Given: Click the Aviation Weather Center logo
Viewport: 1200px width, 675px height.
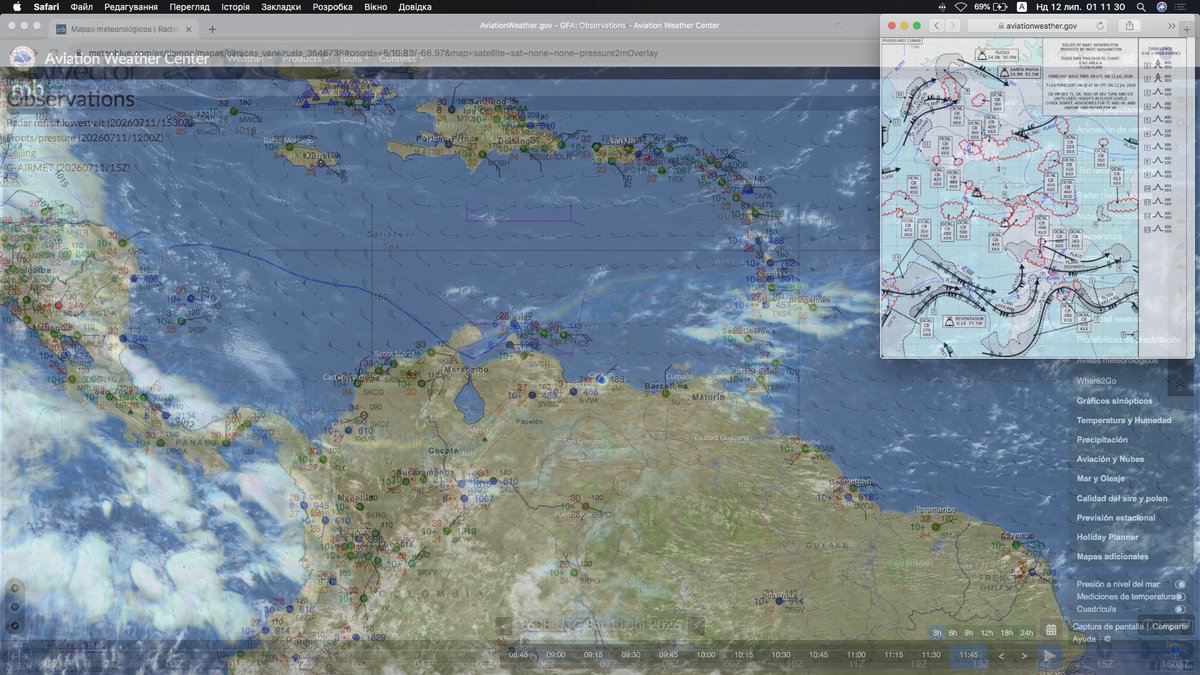Looking at the screenshot, I should [x=23, y=57].
